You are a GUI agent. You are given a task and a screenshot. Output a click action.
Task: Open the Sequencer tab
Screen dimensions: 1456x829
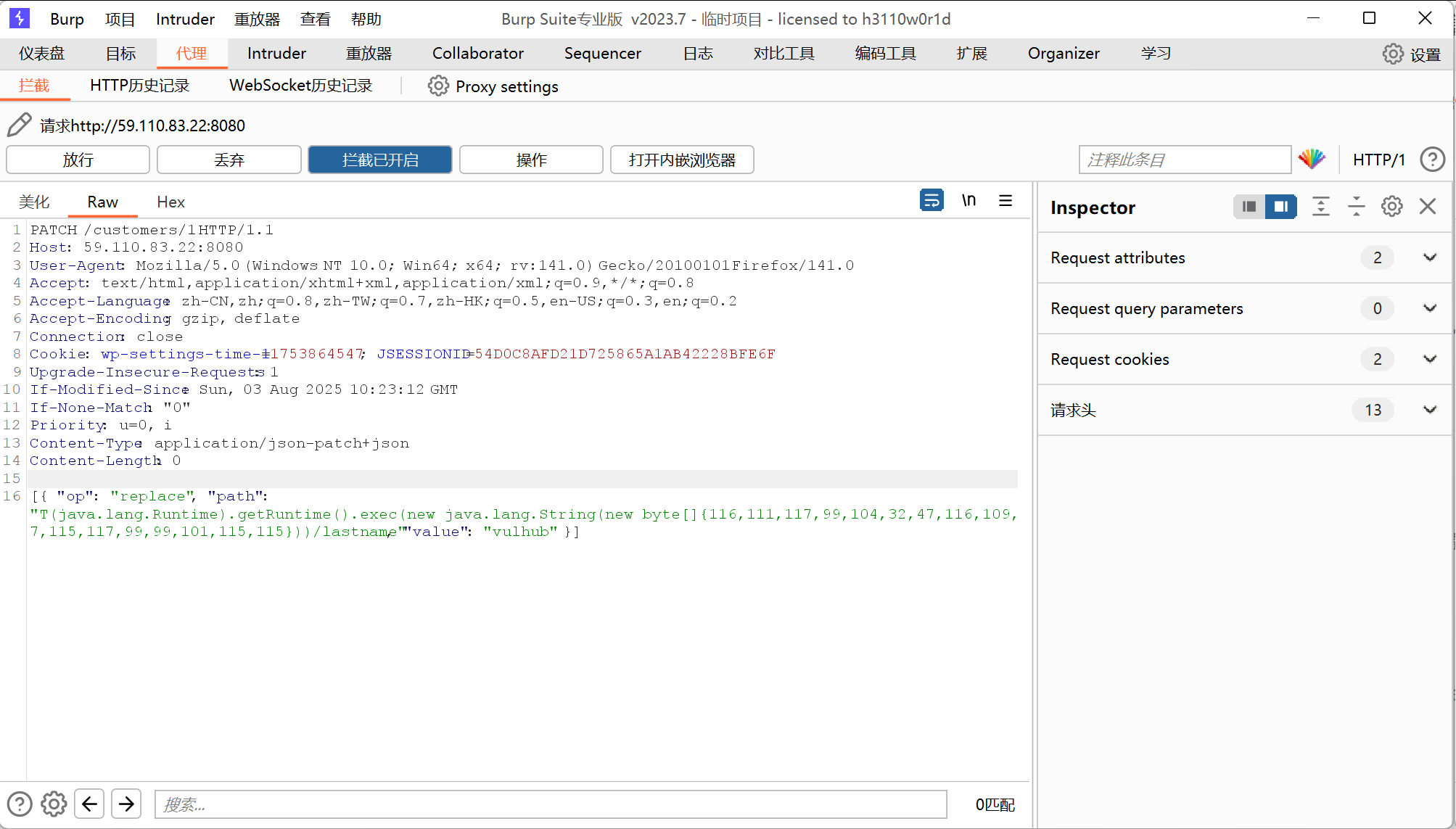point(603,54)
